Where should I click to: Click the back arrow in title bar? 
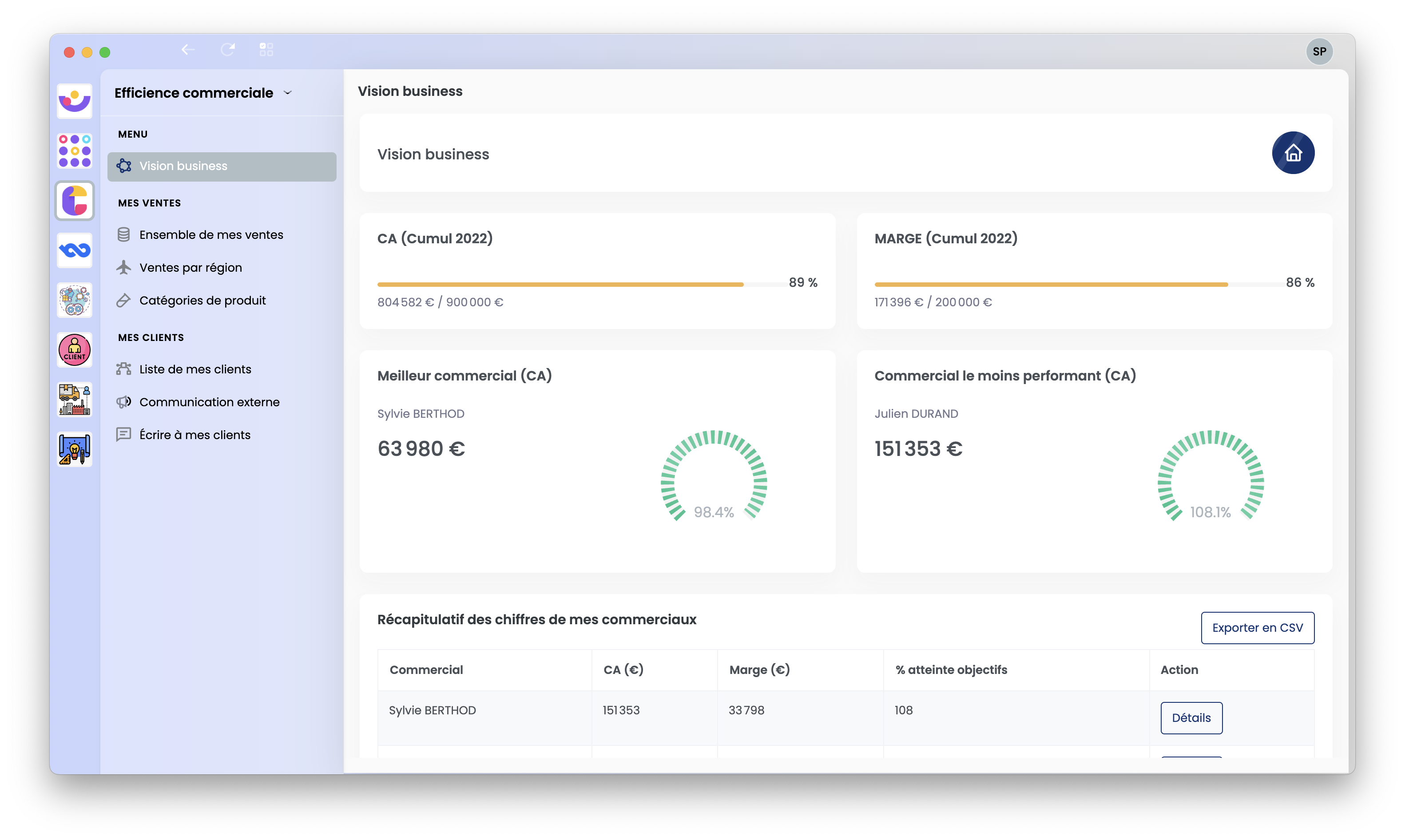click(188, 50)
